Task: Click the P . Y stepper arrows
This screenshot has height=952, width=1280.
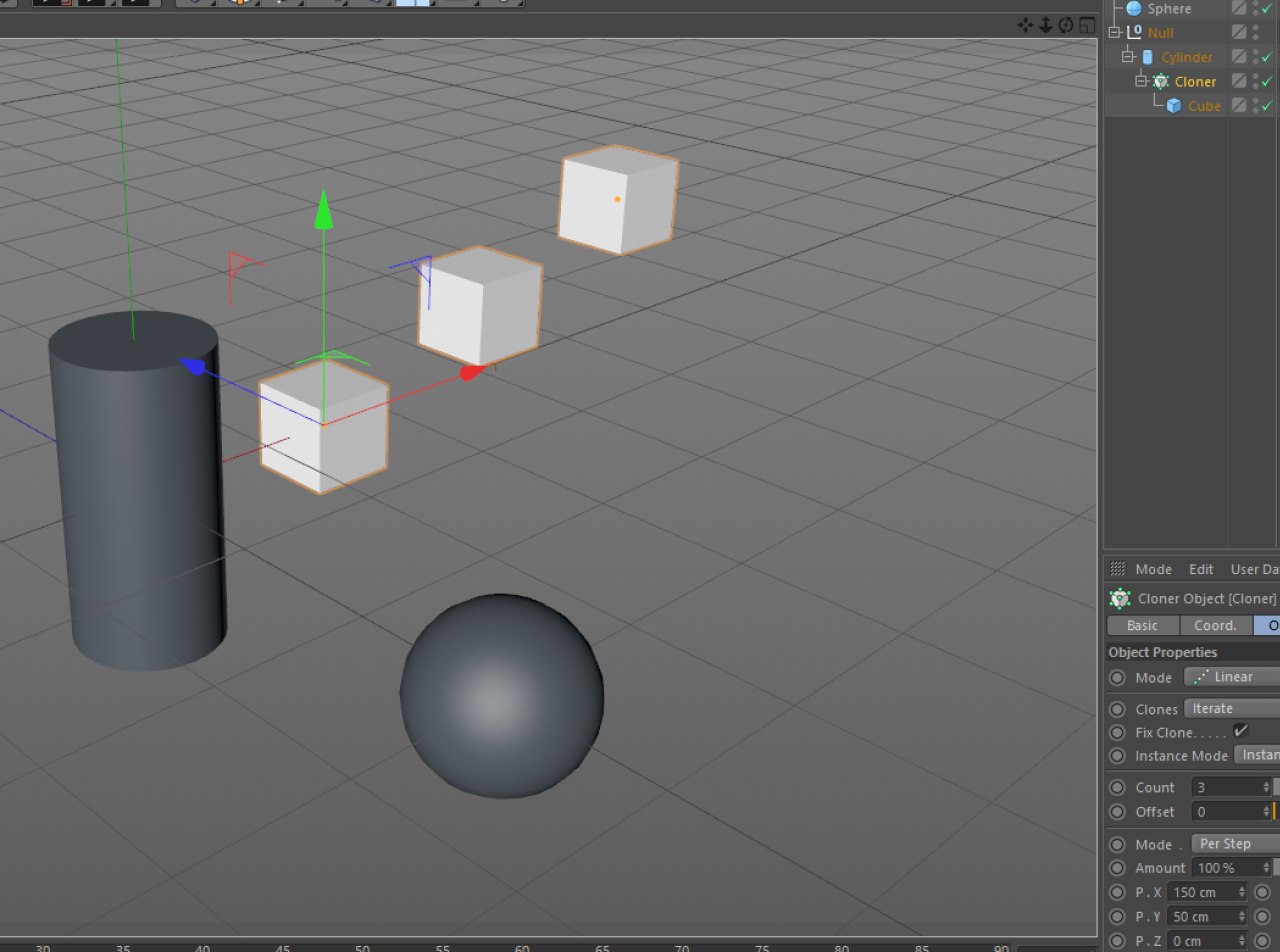Action: point(1242,916)
